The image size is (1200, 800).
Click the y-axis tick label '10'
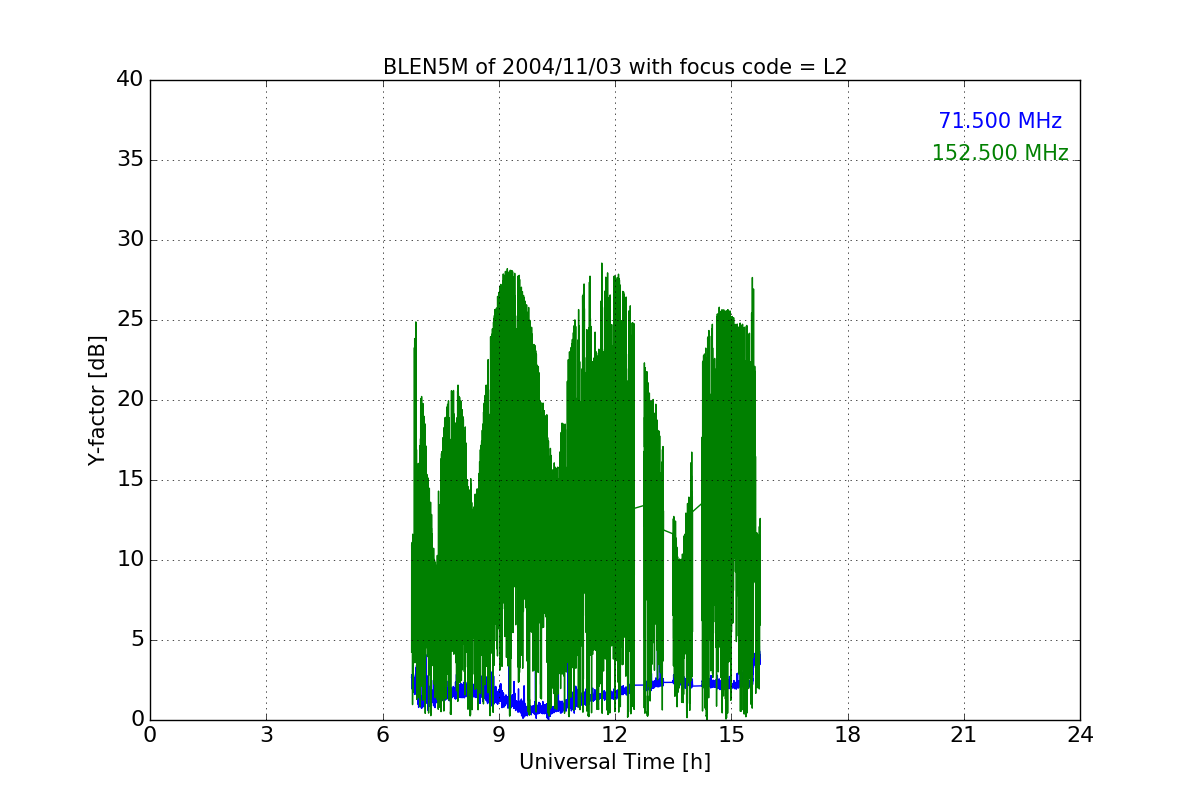click(130, 560)
